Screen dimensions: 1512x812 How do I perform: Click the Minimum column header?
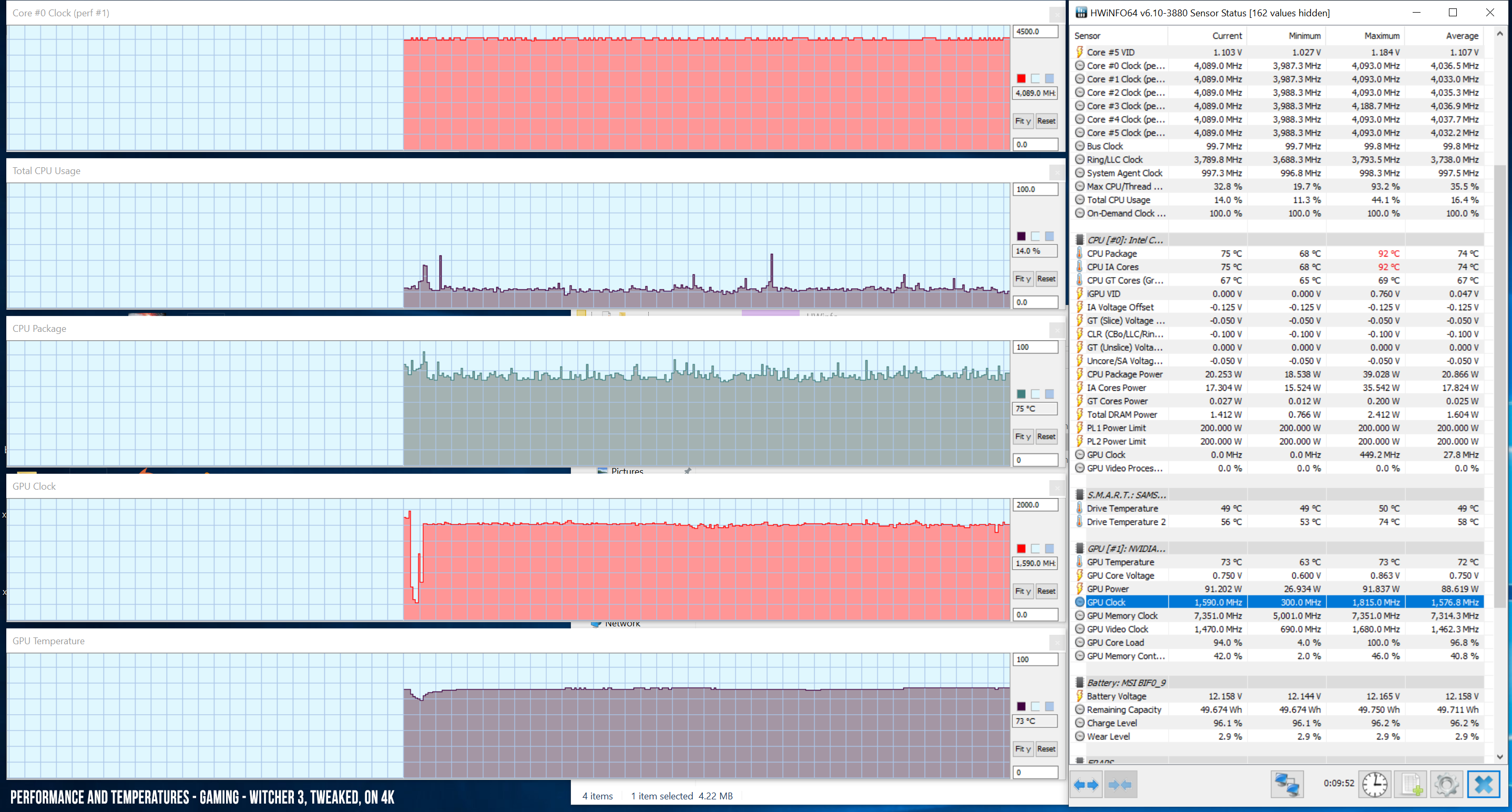[x=1285, y=35]
